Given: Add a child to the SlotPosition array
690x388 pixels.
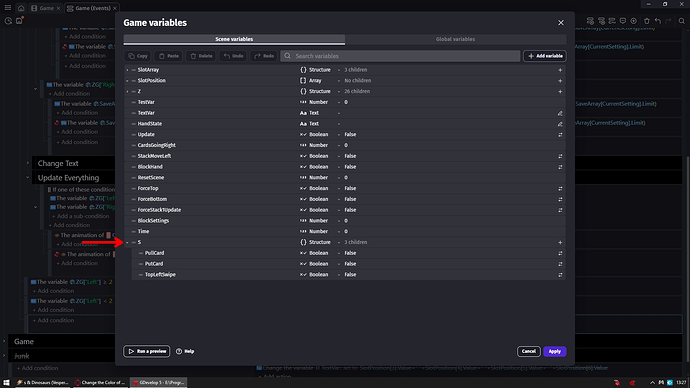Looking at the screenshot, I should pyautogui.click(x=560, y=81).
